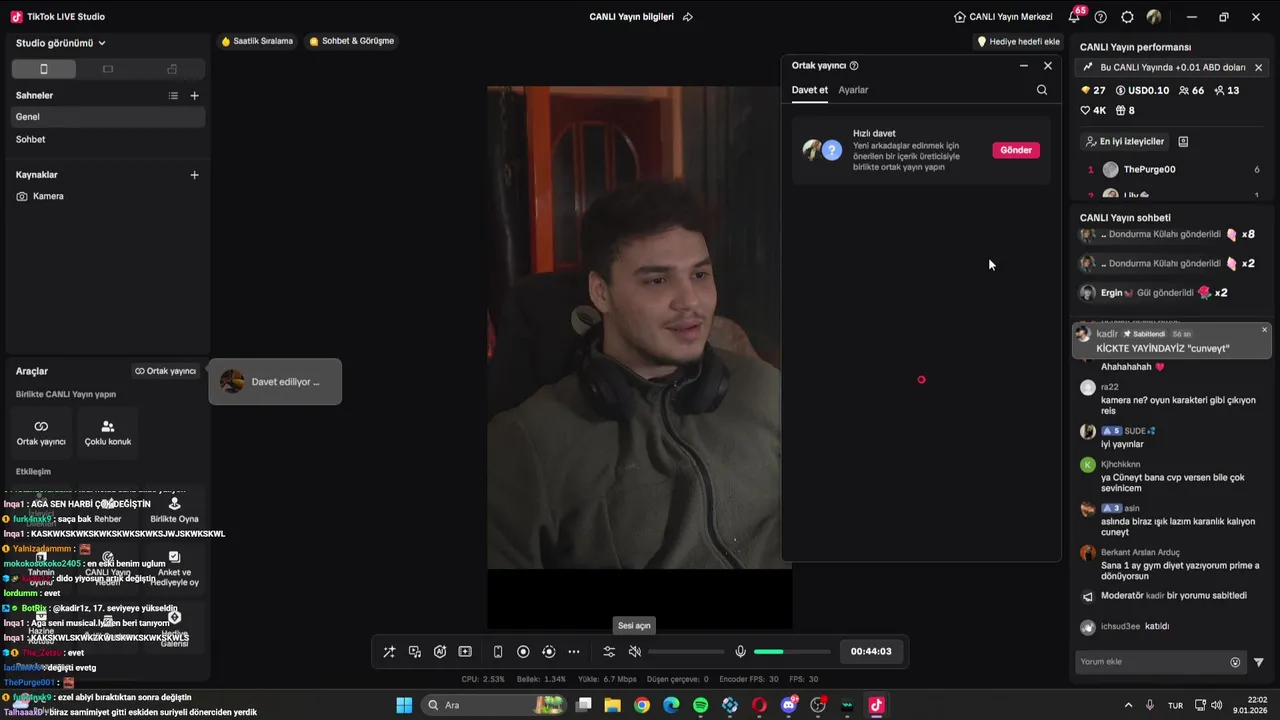The width and height of the screenshot is (1280, 720).
Task: Switch to the Ayarlar tab
Action: [x=853, y=90]
